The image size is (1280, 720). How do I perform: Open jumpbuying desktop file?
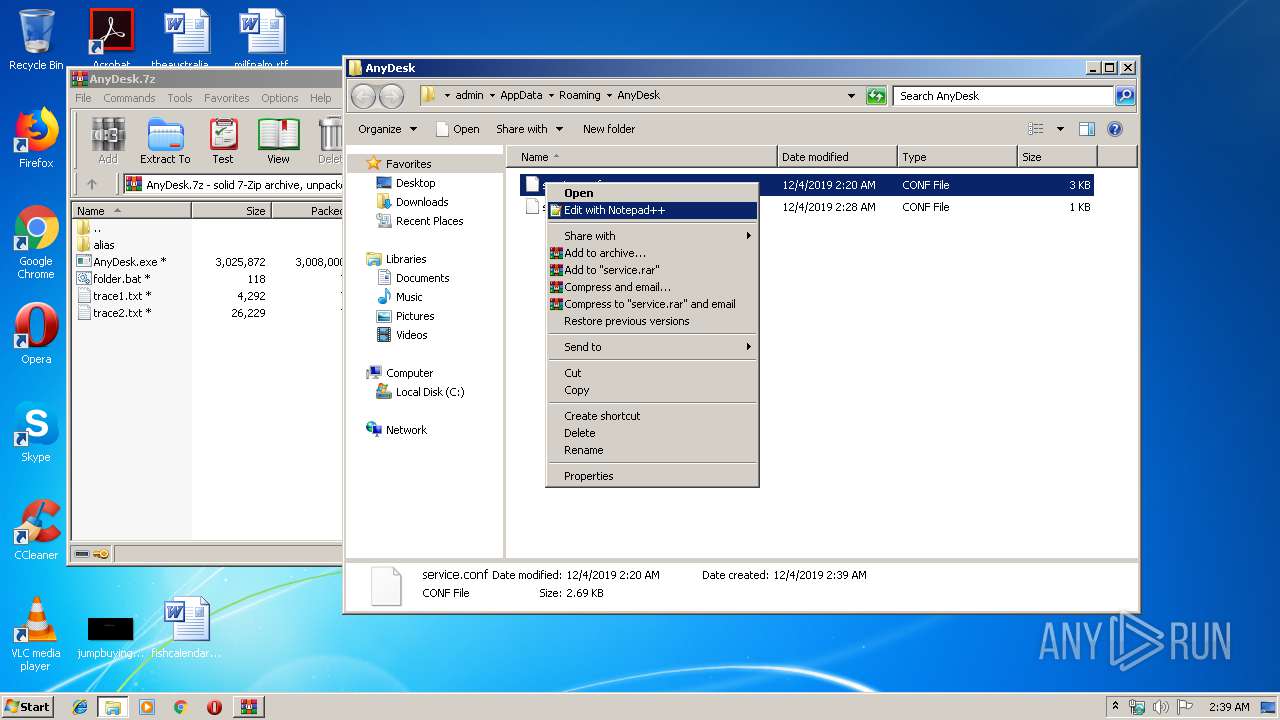(x=110, y=637)
